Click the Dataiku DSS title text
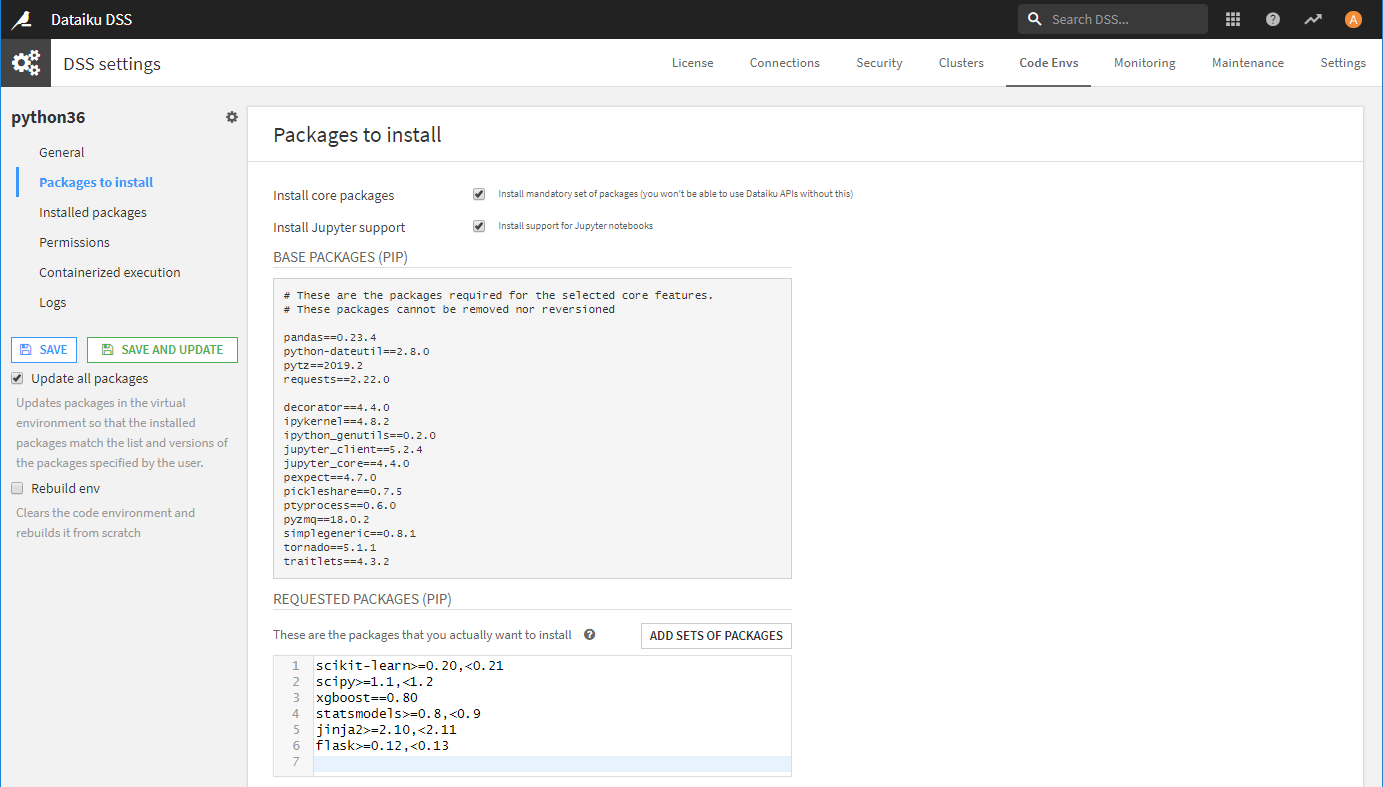This screenshot has width=1383, height=787. [91, 19]
